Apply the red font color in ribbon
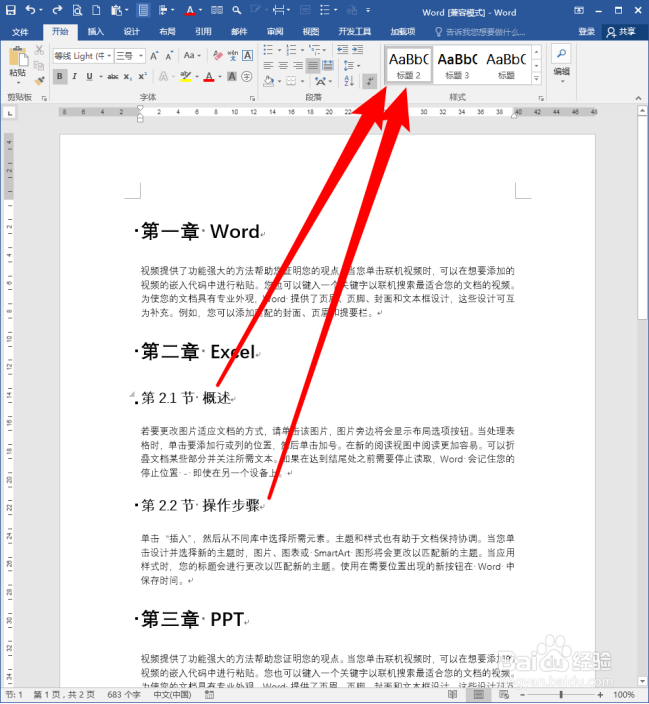This screenshot has width=649, height=704. pos(209,77)
